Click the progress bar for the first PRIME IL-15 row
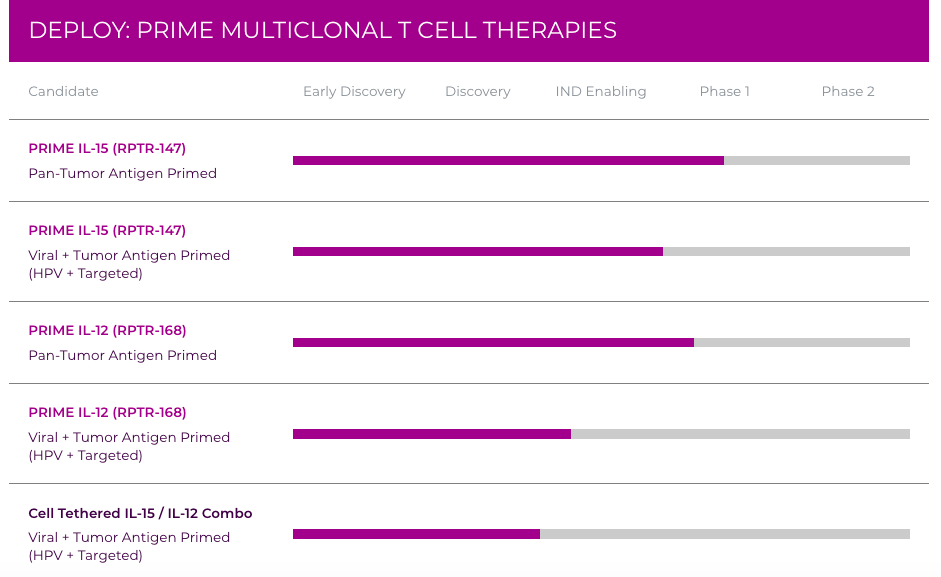 click(x=508, y=160)
